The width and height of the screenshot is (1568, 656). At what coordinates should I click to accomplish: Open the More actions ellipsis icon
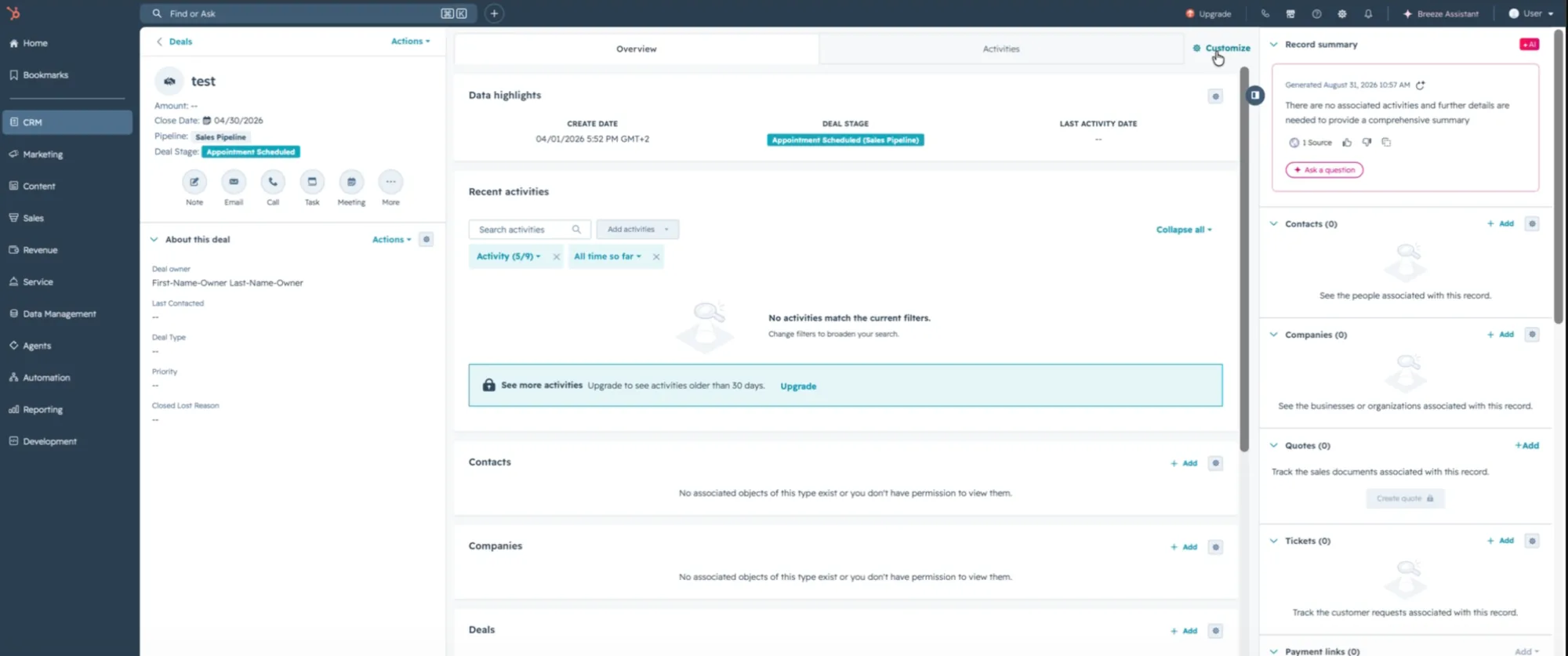coord(390,182)
